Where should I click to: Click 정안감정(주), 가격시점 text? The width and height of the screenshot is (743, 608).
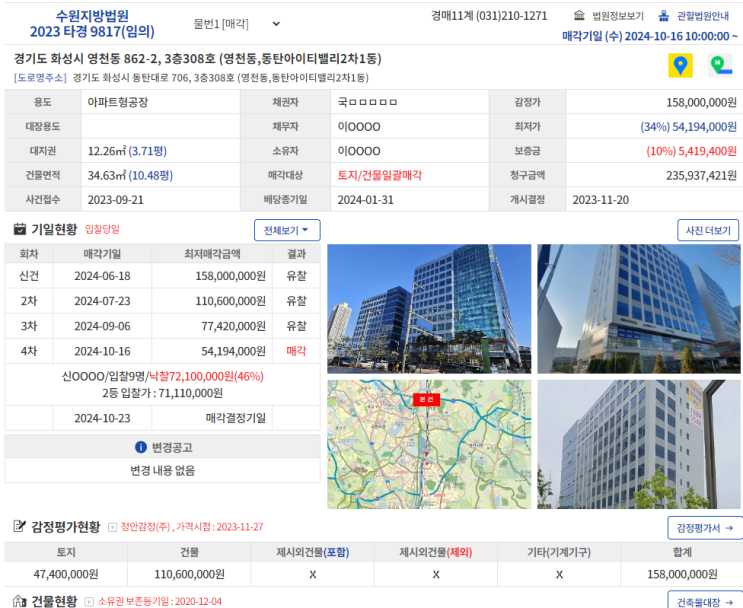click(192, 527)
